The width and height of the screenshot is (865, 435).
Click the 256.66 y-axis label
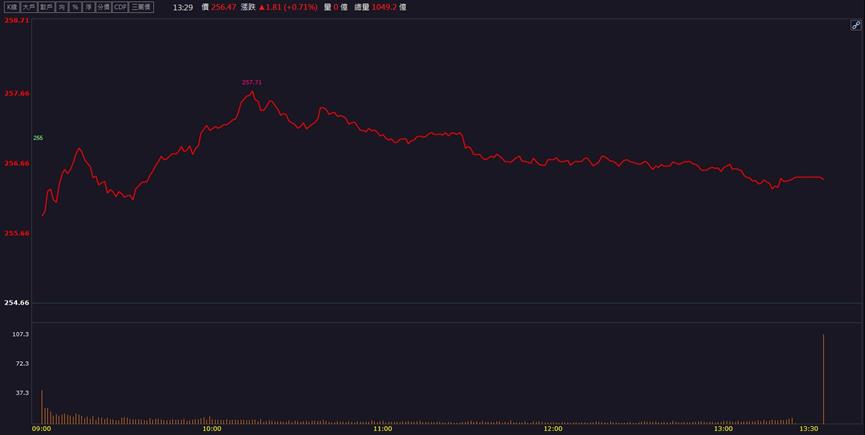[17, 163]
